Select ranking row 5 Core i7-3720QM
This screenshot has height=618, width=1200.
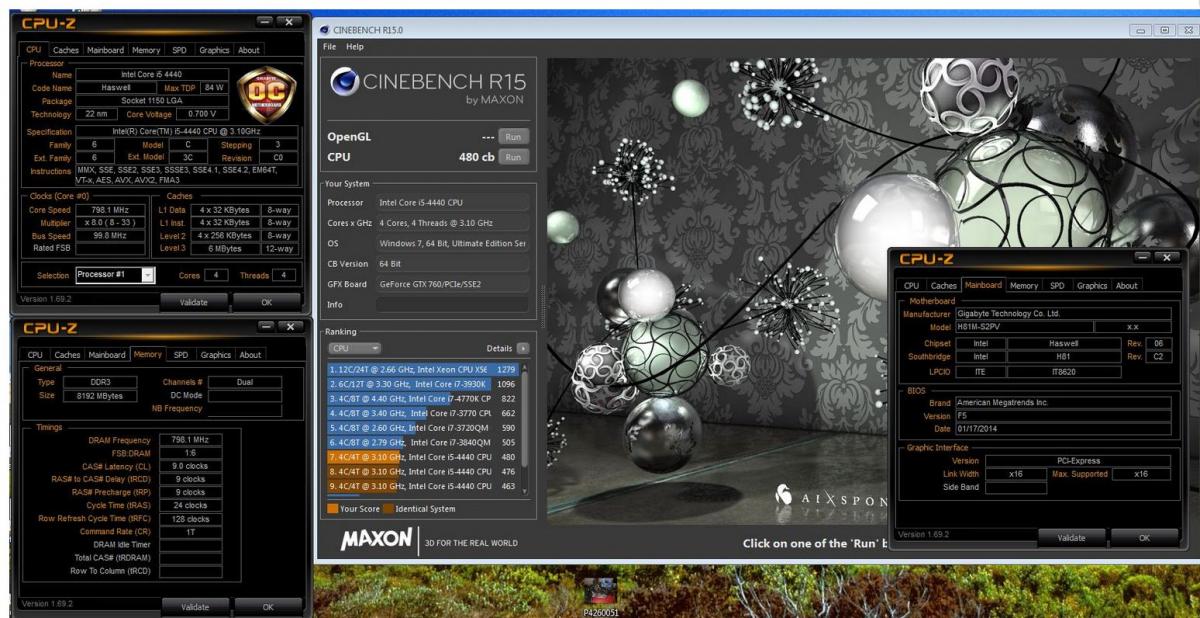click(422, 428)
